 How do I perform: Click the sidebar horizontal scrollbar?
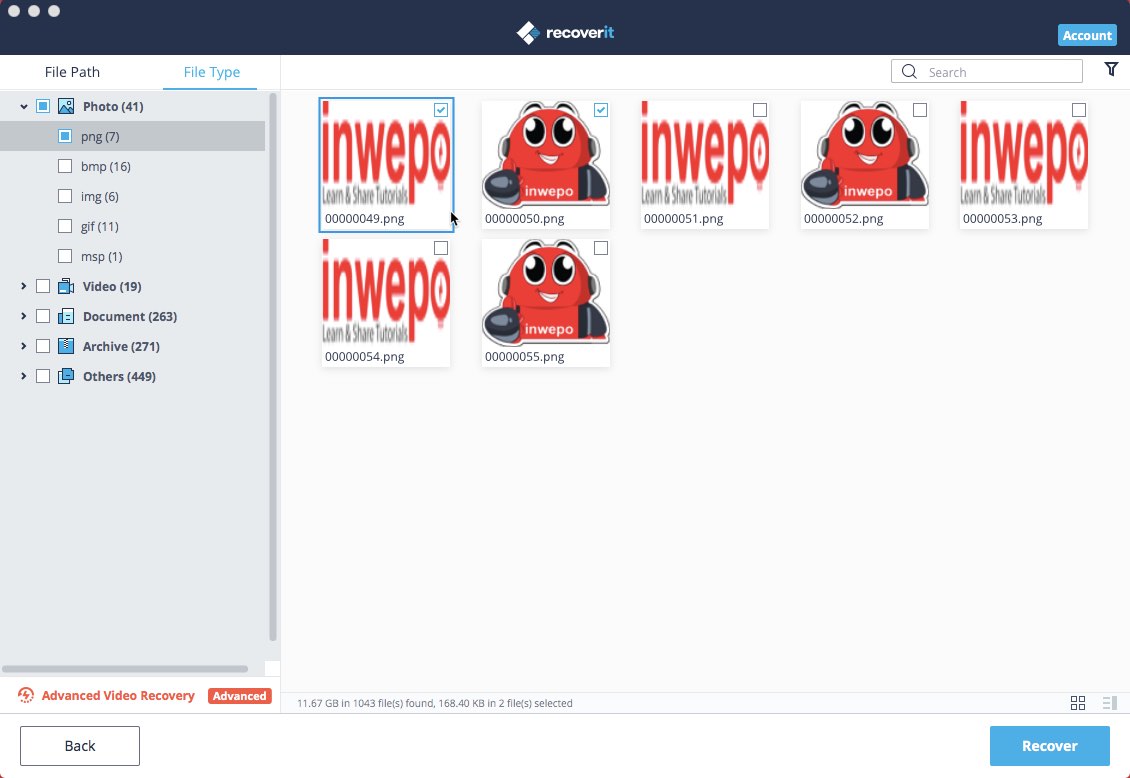coord(125,669)
